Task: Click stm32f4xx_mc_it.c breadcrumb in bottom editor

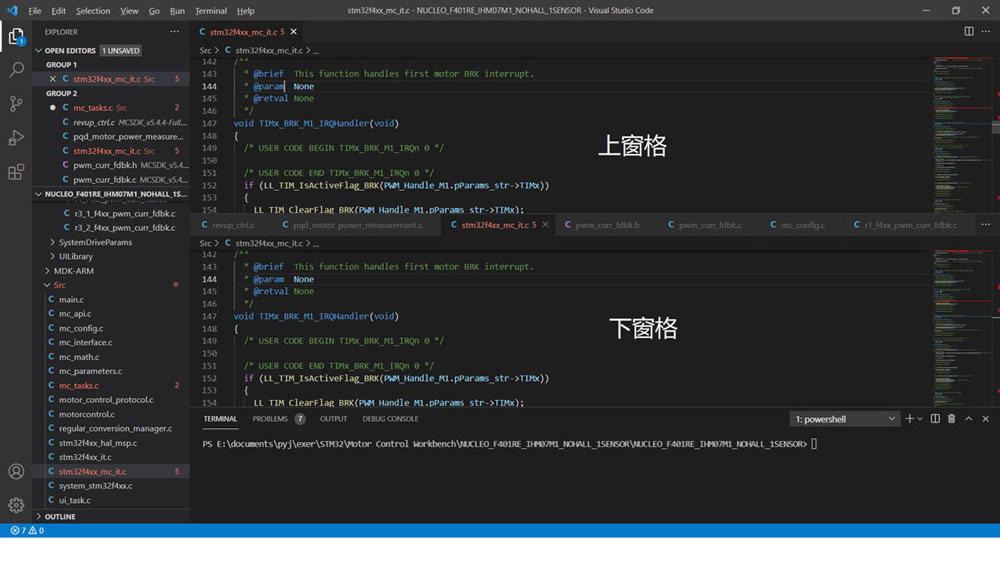Action: click(x=268, y=244)
